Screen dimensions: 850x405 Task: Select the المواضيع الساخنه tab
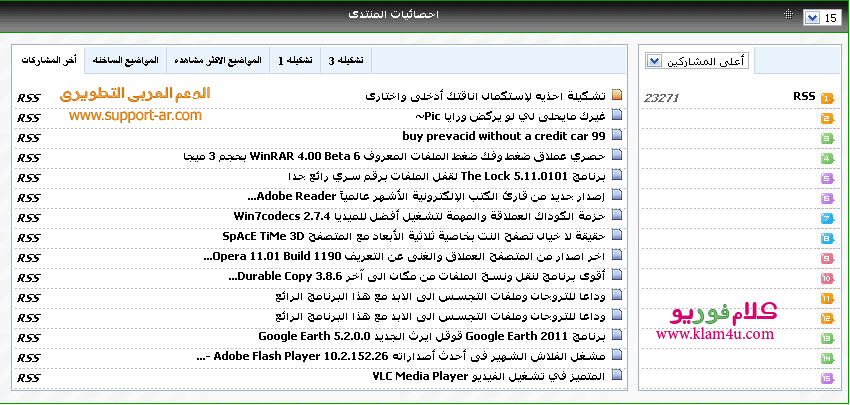click(x=124, y=60)
